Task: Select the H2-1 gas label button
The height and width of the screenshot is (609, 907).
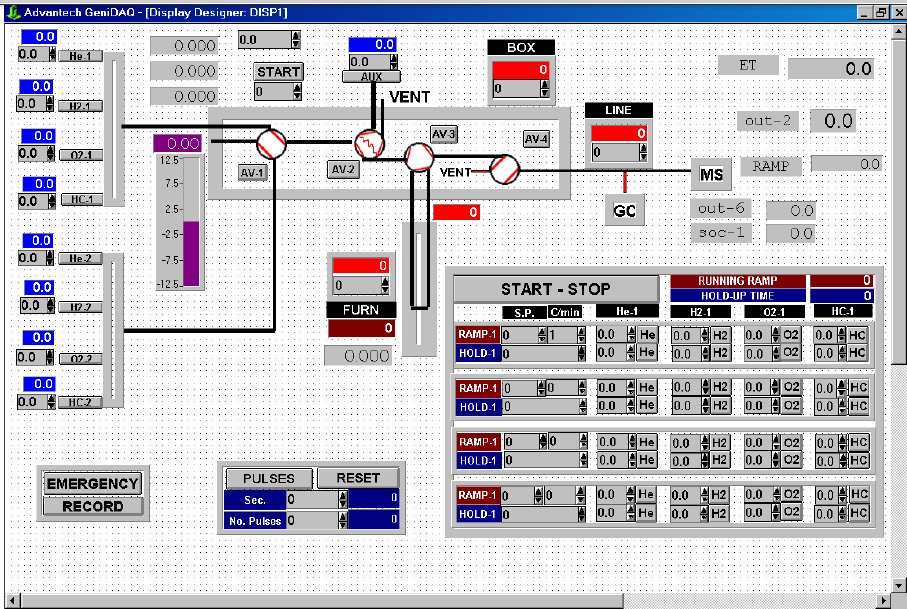Action: (x=80, y=106)
